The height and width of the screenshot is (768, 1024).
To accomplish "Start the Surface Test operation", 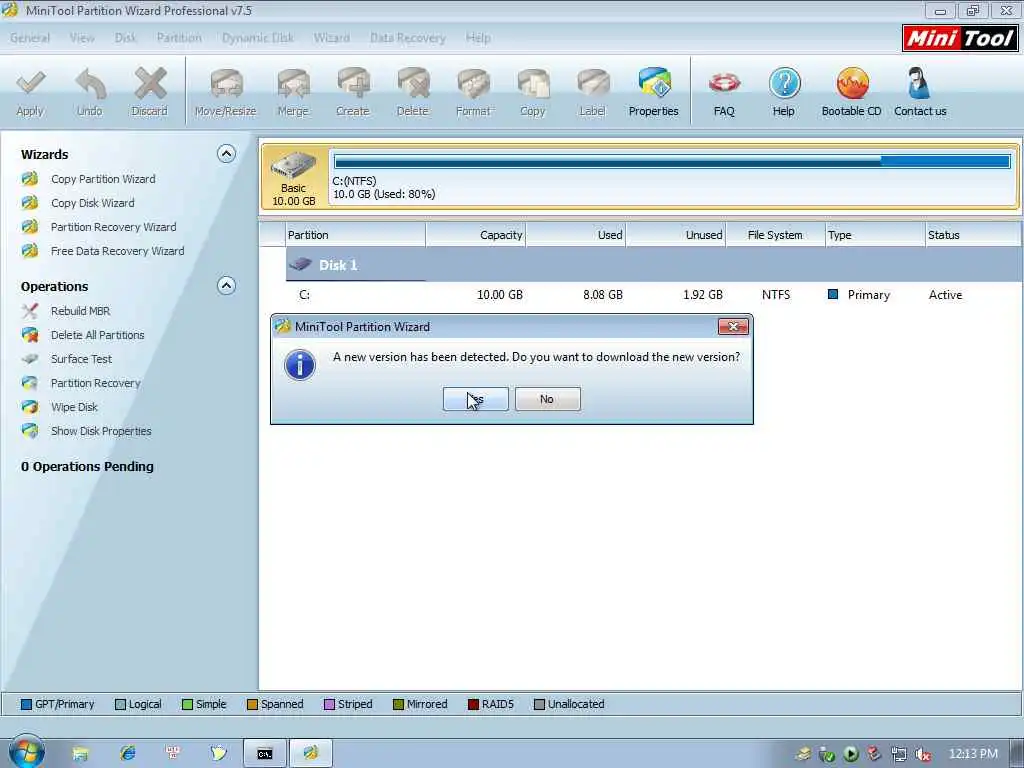I will [x=81, y=359].
